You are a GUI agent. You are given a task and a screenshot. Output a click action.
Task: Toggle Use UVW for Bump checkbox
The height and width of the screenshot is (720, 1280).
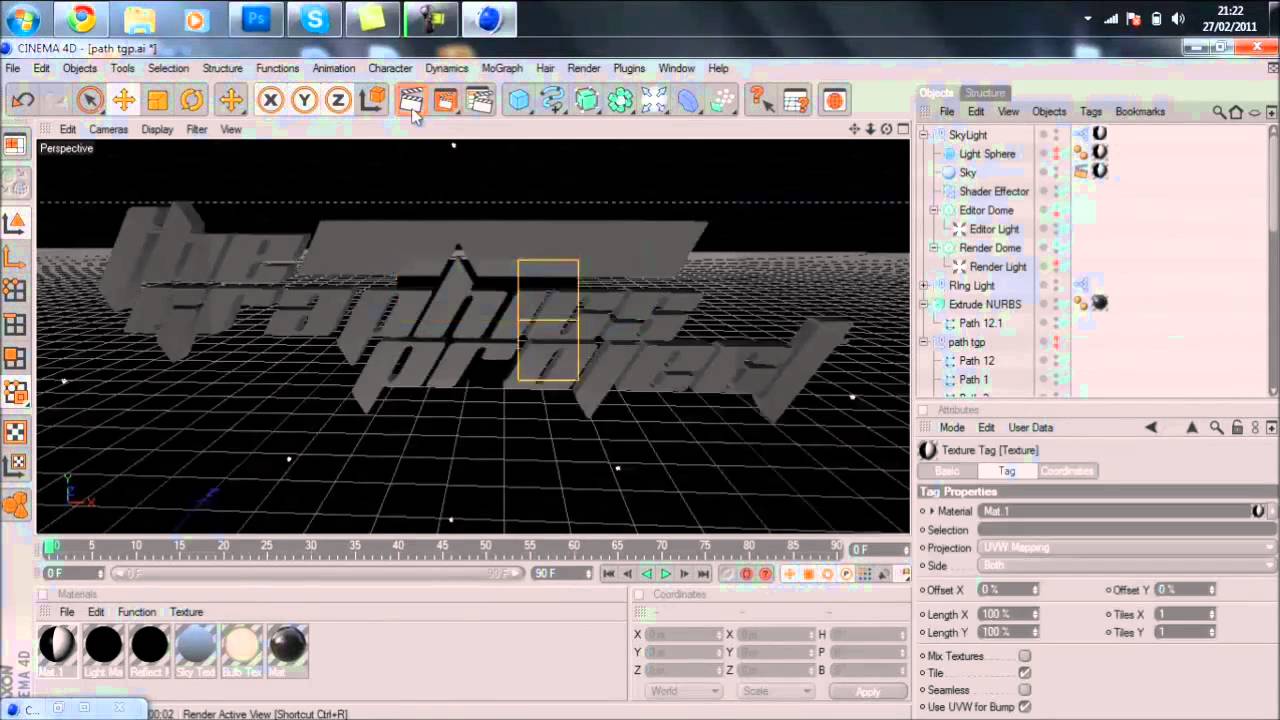1025,707
